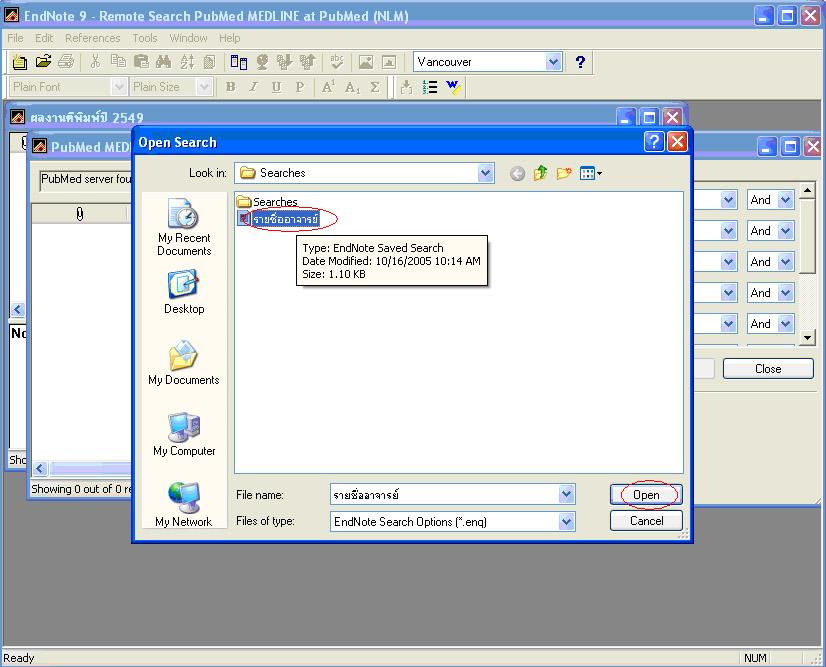The width and height of the screenshot is (826, 667).
Task: Click the Open Library folder icon
Action: point(43,62)
